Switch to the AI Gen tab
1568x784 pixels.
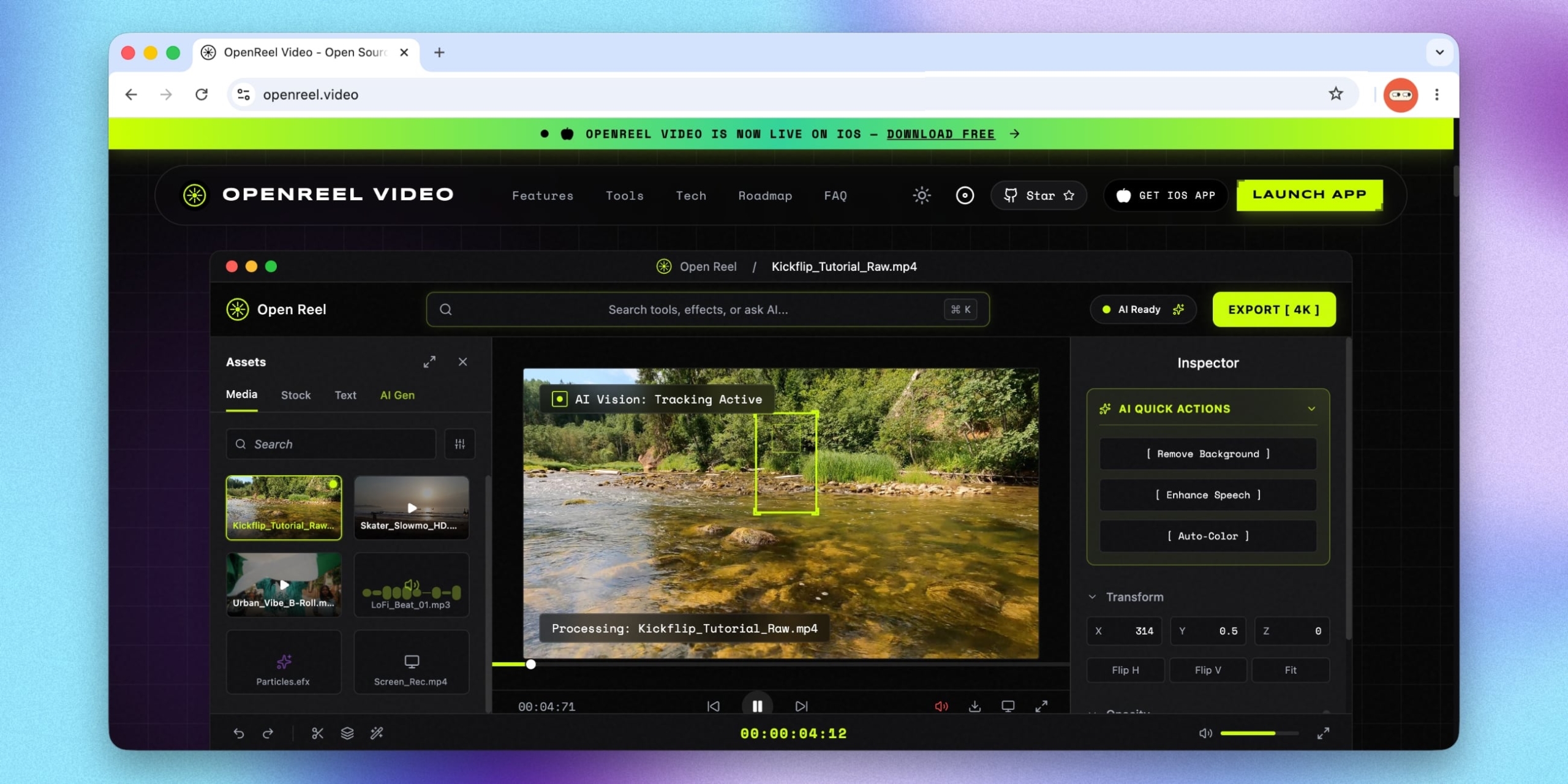398,395
